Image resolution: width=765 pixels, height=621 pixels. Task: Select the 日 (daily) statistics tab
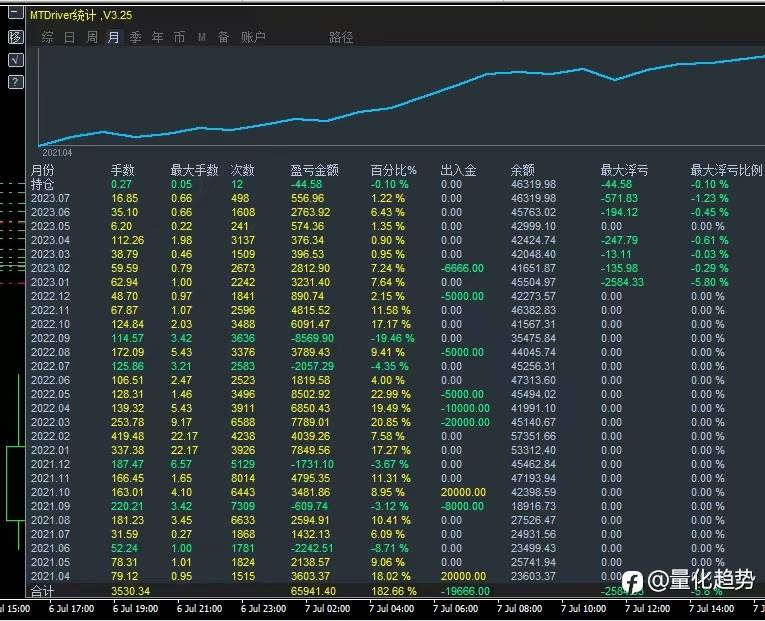click(69, 38)
